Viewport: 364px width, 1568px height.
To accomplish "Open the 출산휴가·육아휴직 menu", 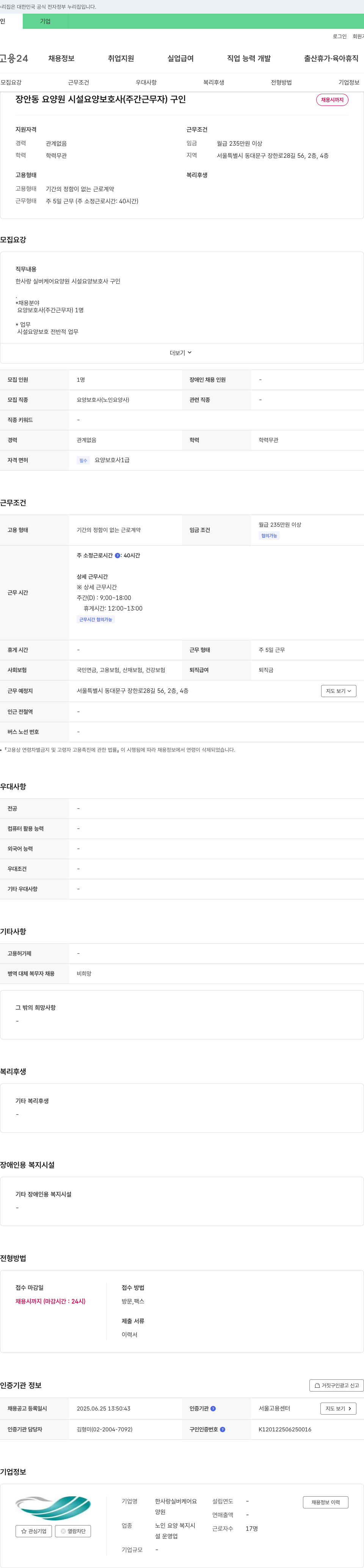I will [331, 58].
